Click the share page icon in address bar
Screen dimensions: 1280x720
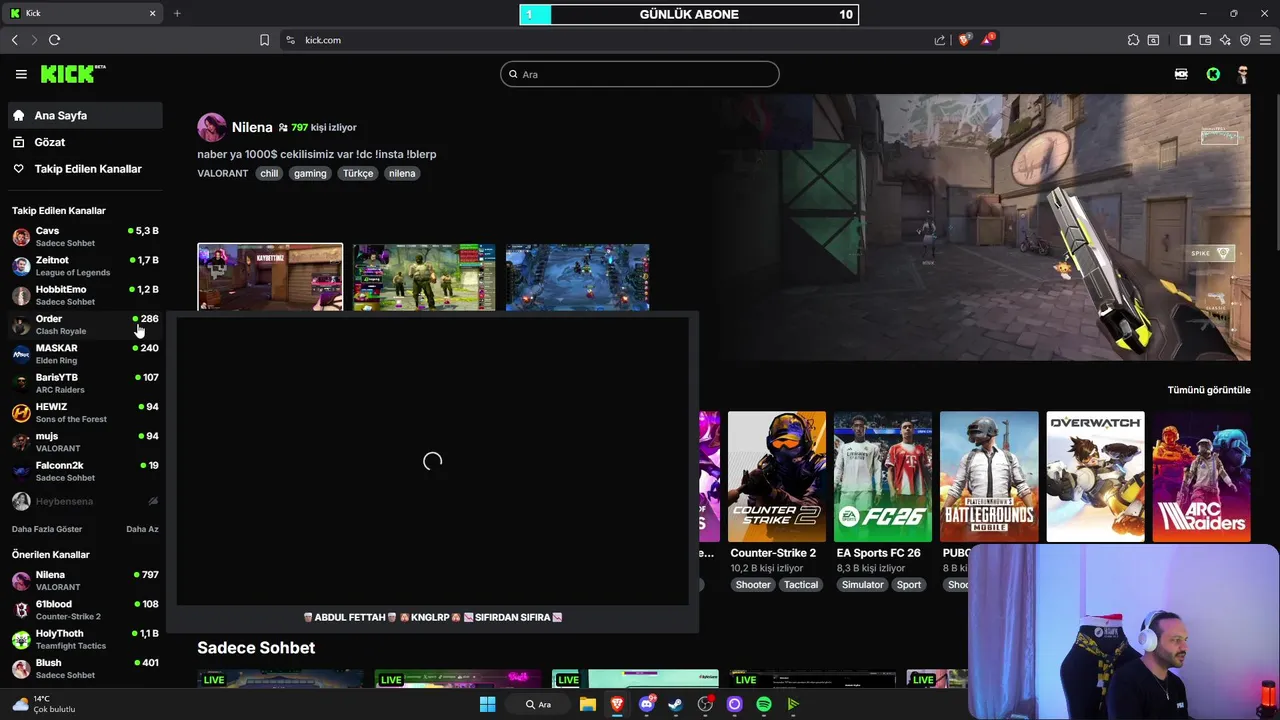point(940,40)
